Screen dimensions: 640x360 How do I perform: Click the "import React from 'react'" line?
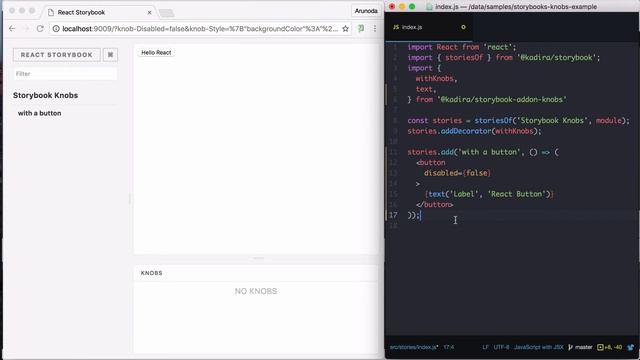pyautogui.click(x=462, y=47)
